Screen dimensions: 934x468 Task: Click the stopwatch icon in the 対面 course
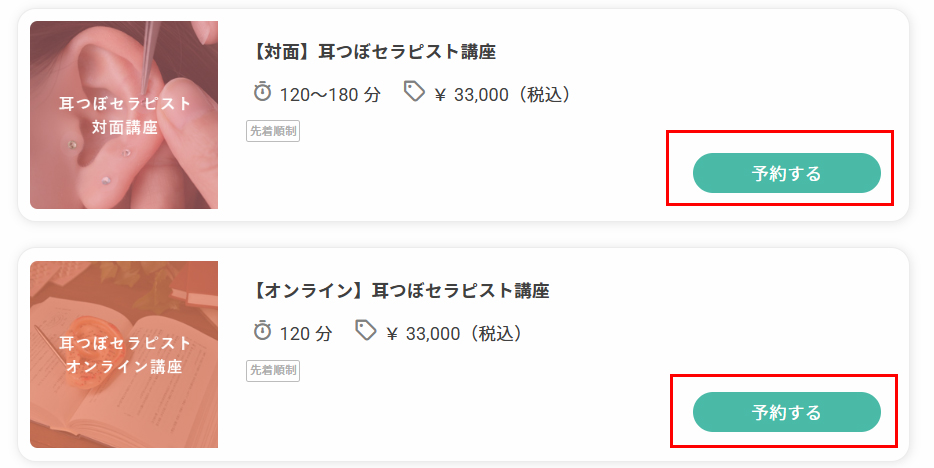[262, 93]
